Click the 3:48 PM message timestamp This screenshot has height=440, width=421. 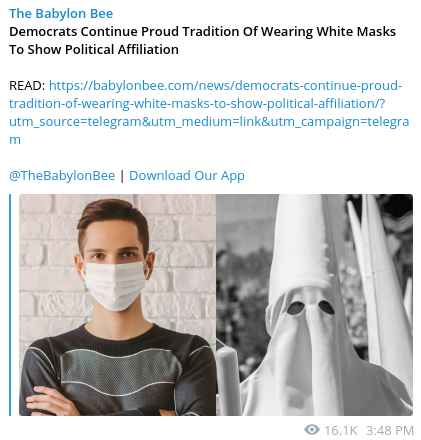390,430
